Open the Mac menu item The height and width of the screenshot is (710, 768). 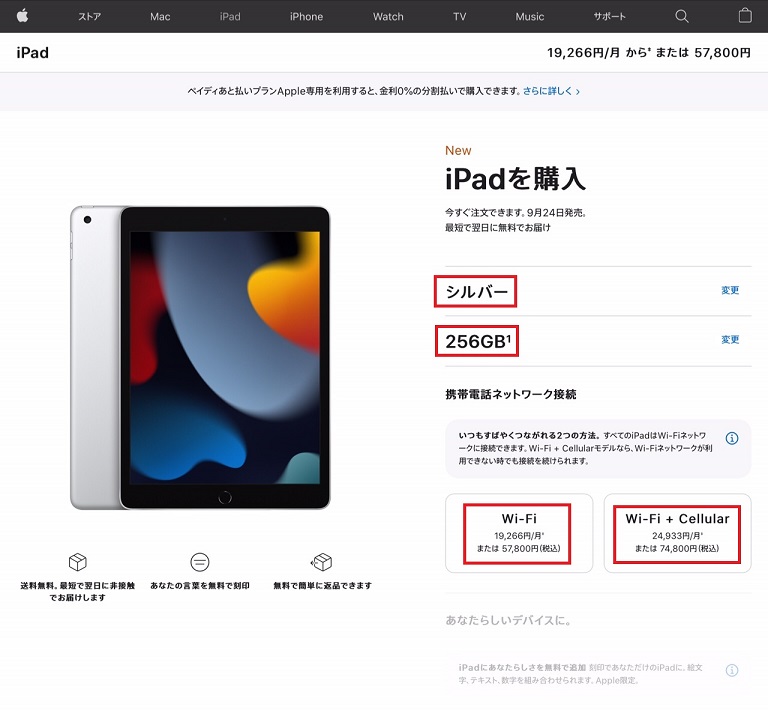pyautogui.click(x=160, y=17)
